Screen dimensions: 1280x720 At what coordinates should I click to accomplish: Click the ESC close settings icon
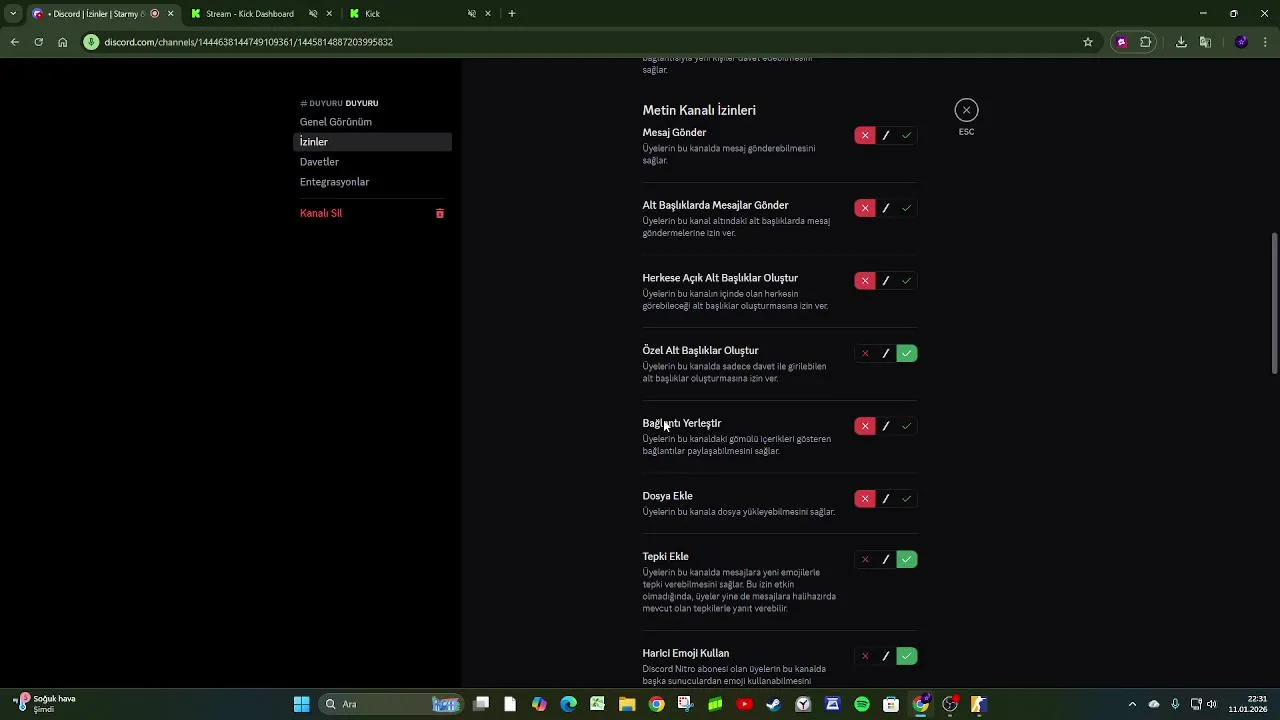[x=966, y=110]
